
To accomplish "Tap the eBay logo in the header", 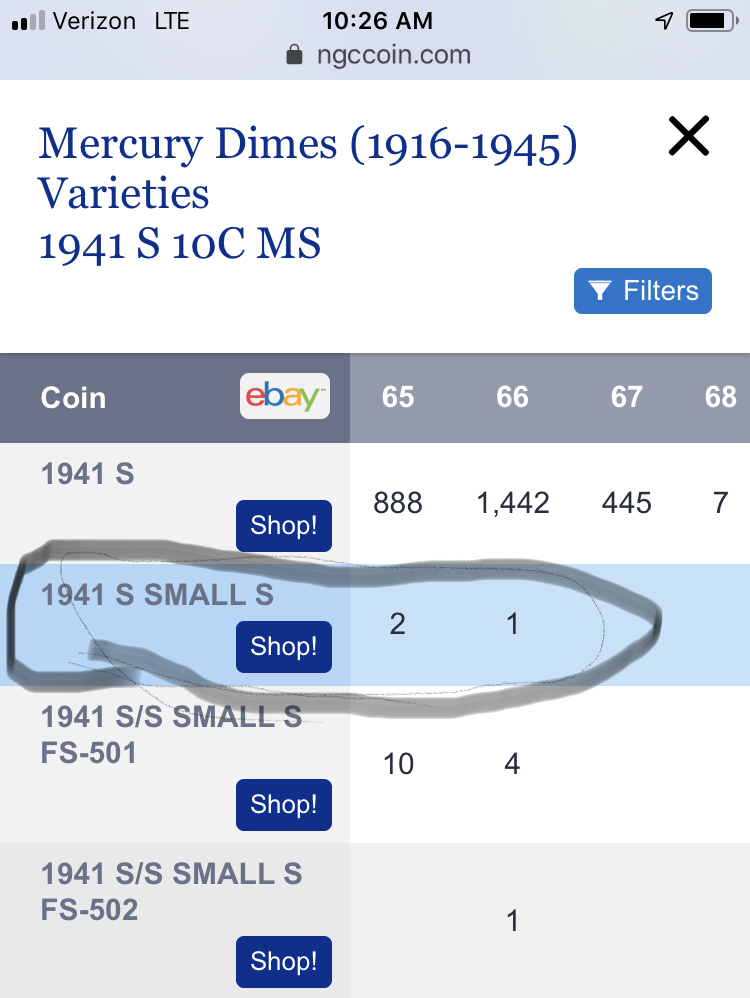I will (285, 396).
